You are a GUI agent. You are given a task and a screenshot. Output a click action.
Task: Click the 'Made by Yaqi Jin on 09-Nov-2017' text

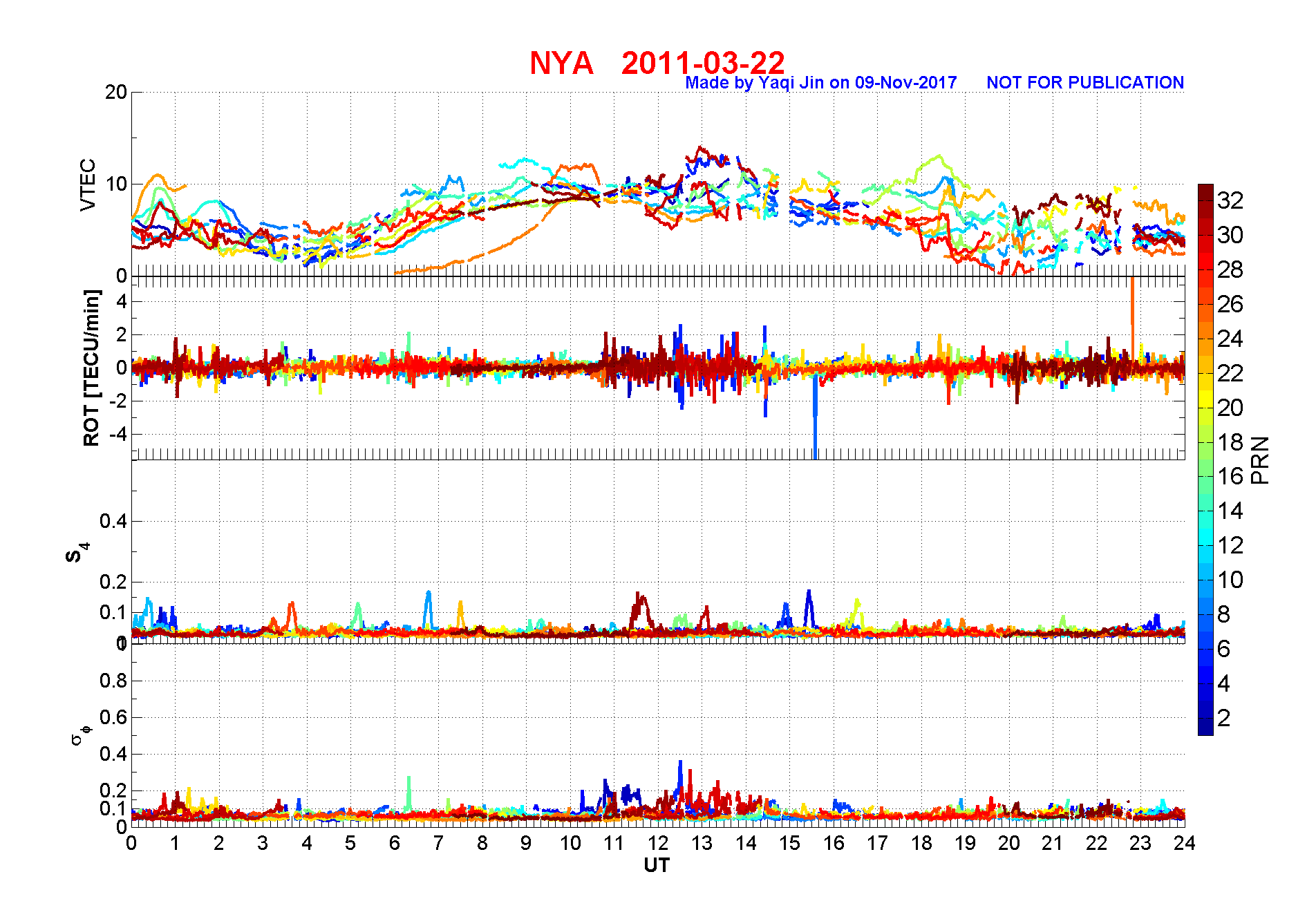[821, 83]
